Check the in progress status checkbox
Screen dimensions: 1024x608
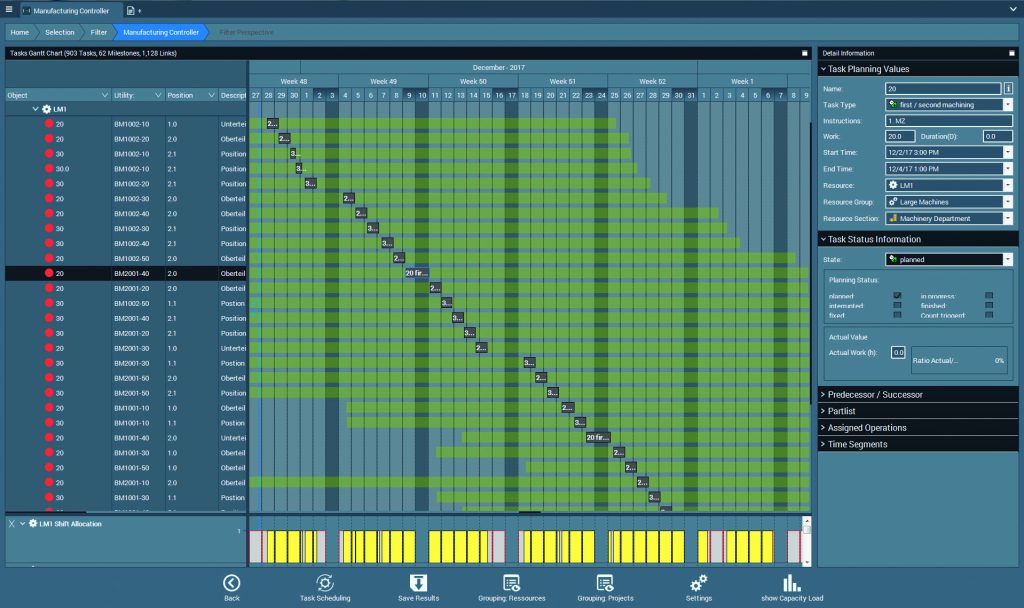tap(988, 296)
